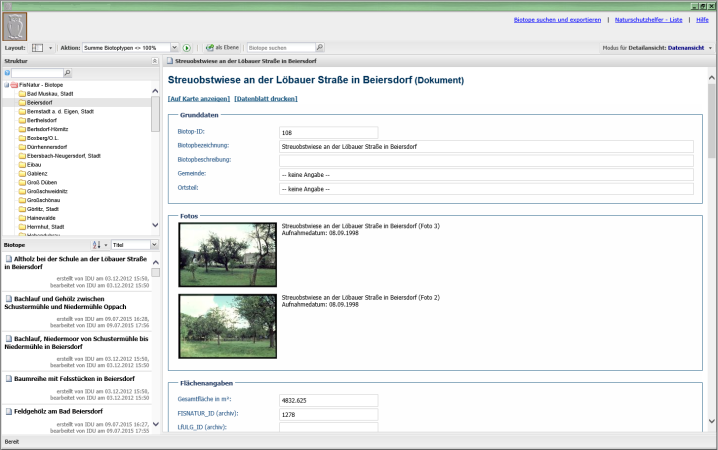Click the empty Biotopbeschreibung field
This screenshot has width=718, height=450.
pos(486,161)
